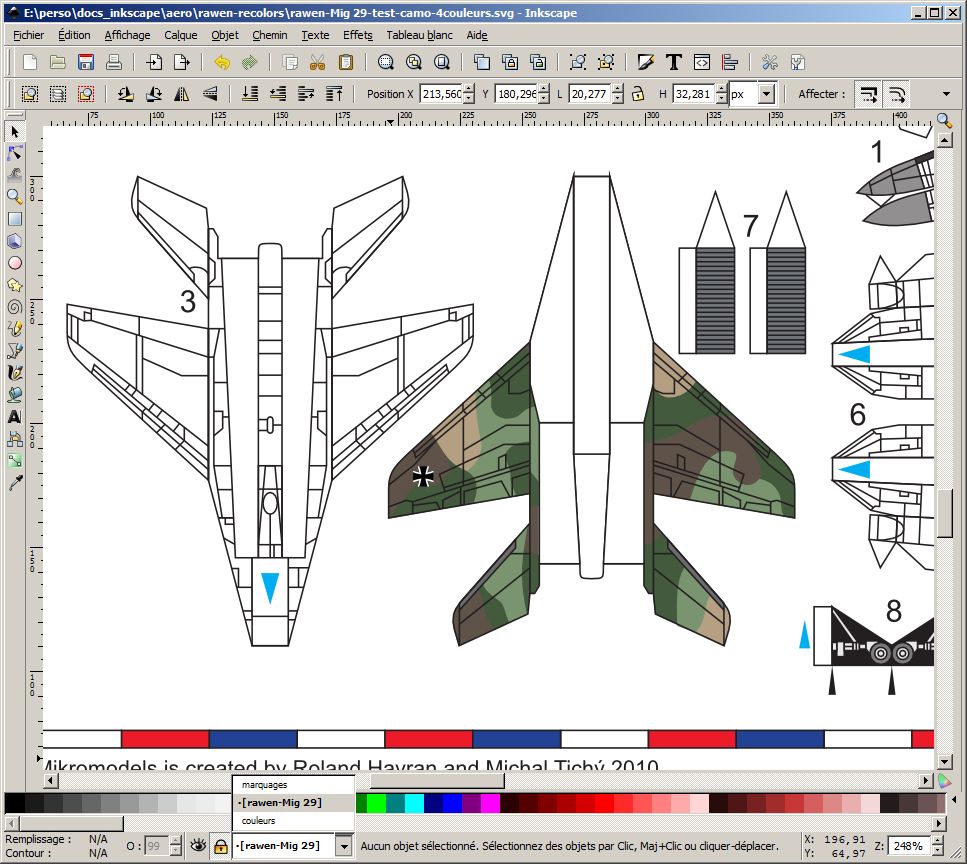Image resolution: width=967 pixels, height=864 pixels.
Task: Open the Affichage menu
Action: (127, 35)
